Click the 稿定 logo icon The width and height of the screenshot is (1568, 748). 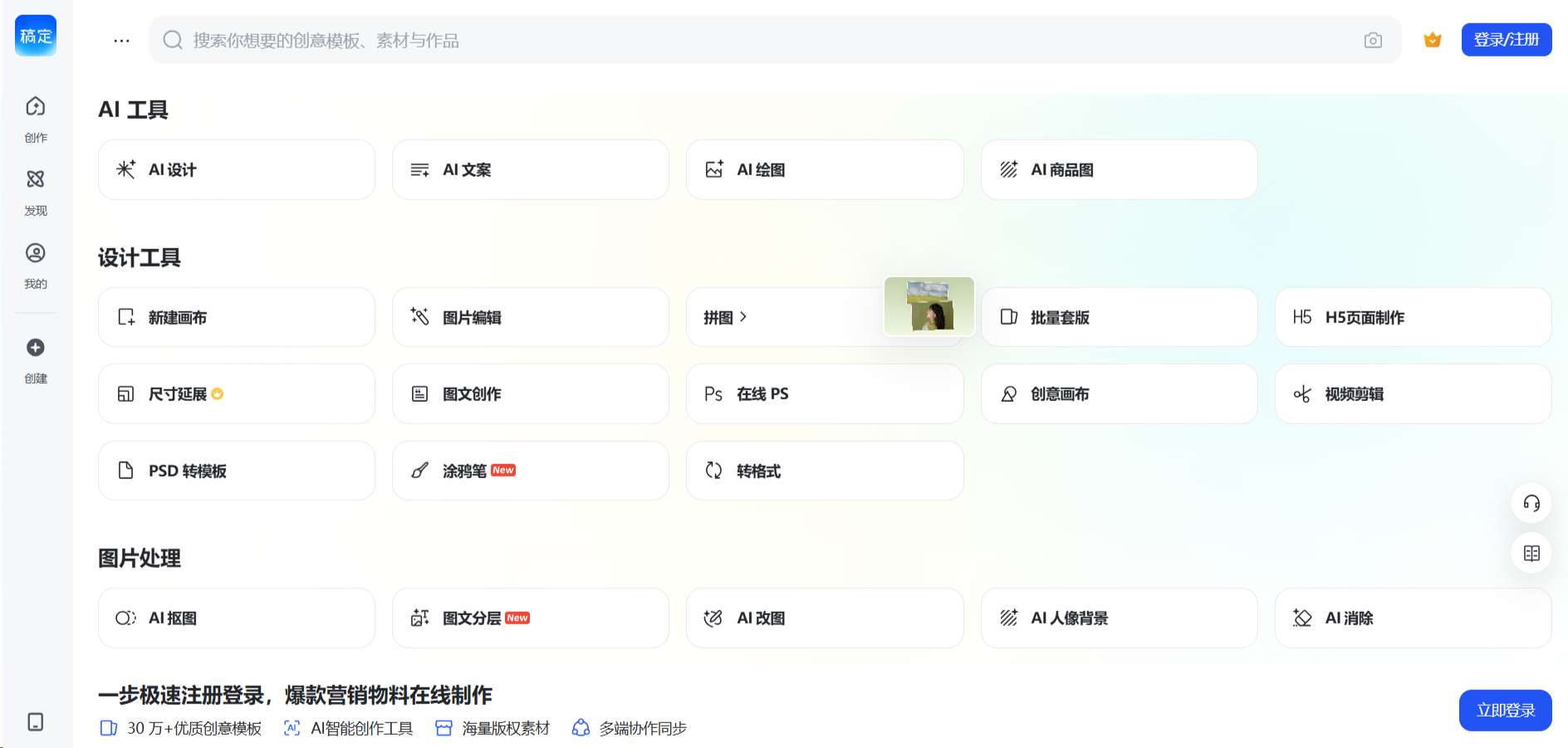[x=36, y=36]
